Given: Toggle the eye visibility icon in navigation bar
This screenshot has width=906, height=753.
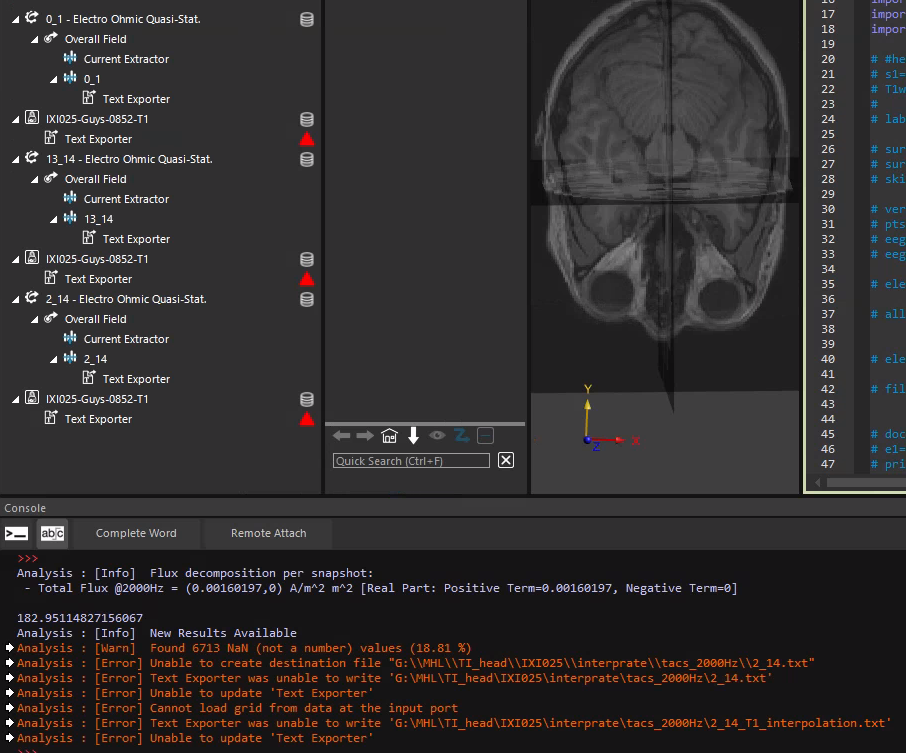Looking at the screenshot, I should tap(437, 435).
